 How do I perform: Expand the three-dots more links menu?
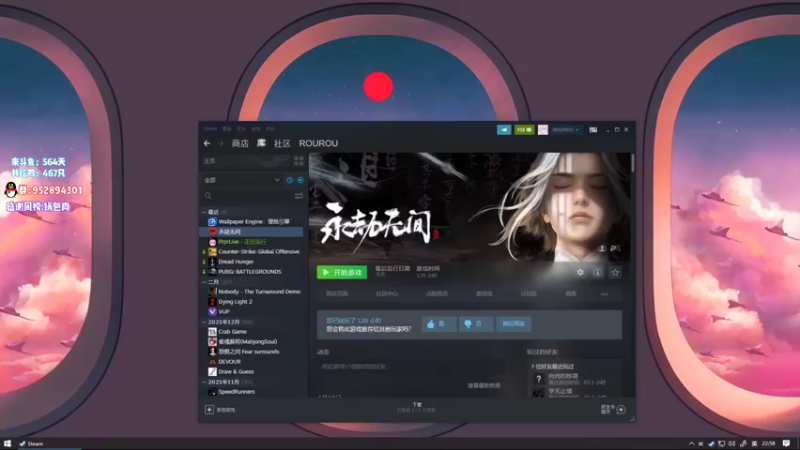coord(605,294)
